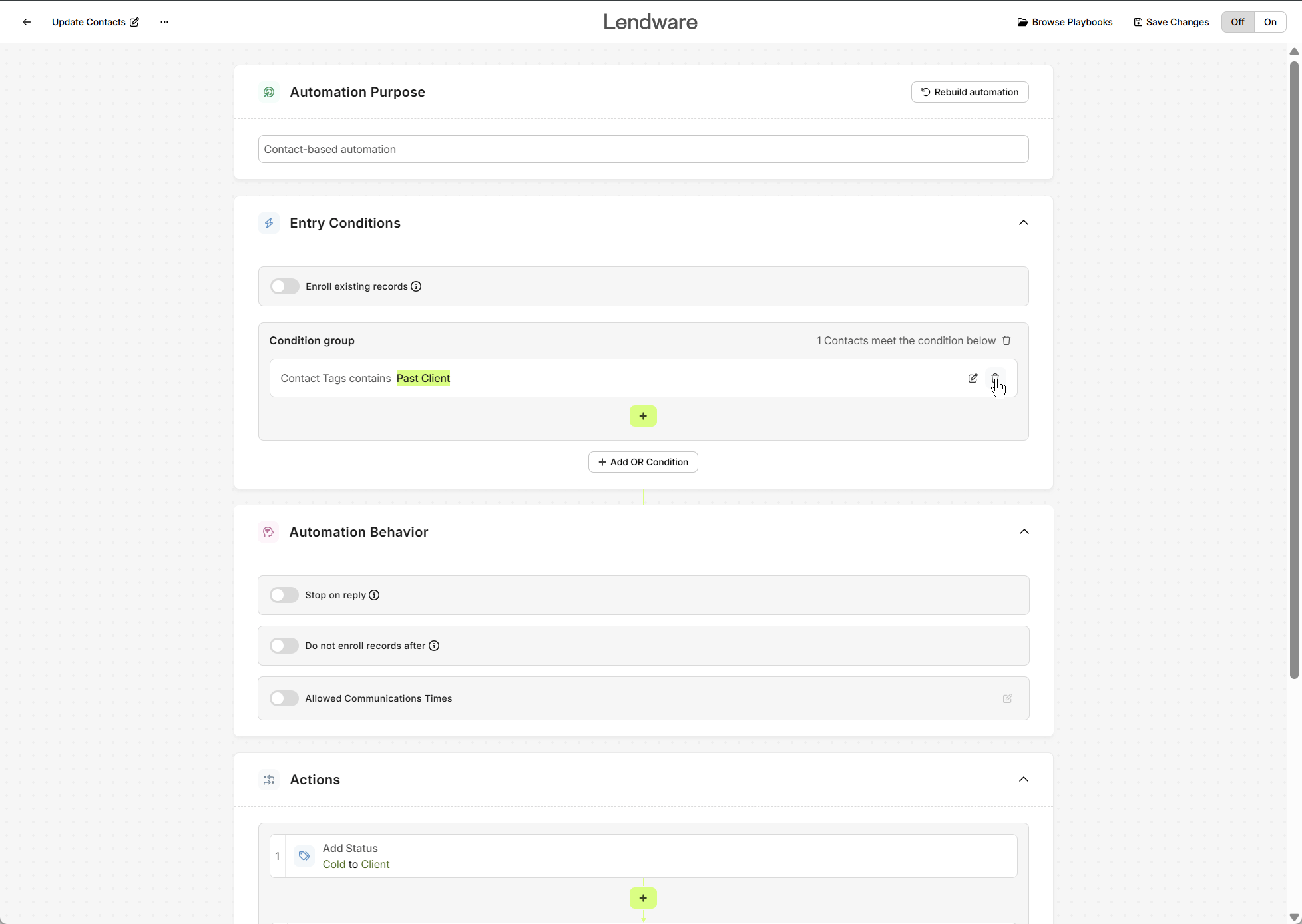
Task: Click the green plus under the condition group
Action: tap(642, 415)
